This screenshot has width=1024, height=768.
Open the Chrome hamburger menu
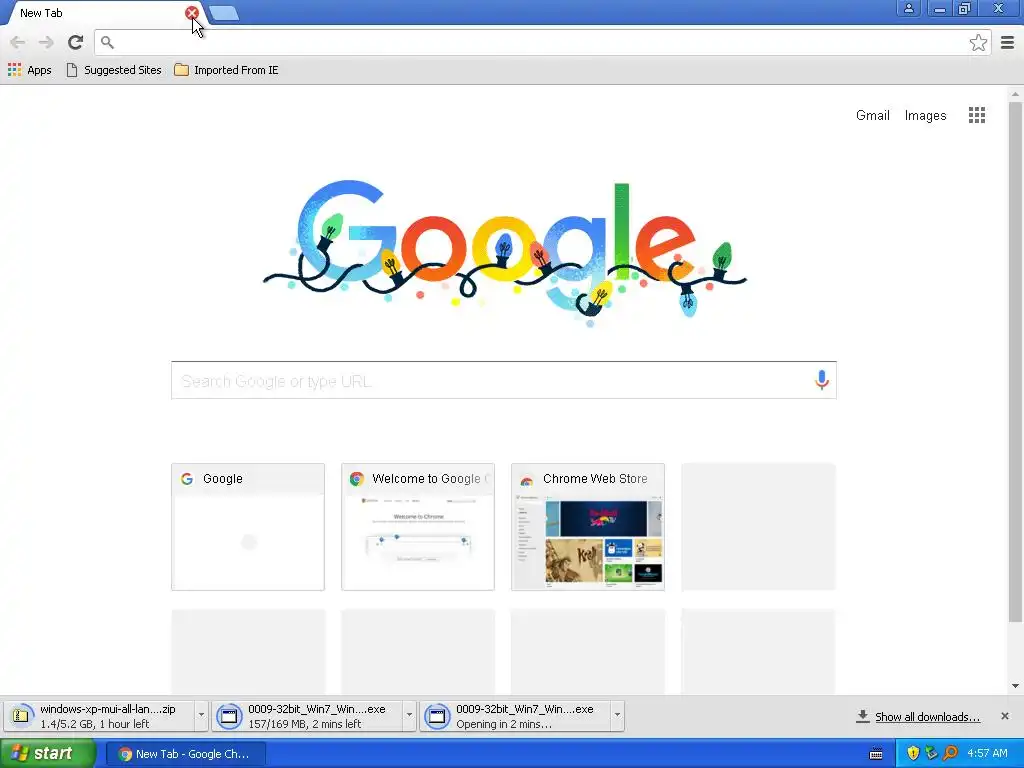(1008, 42)
